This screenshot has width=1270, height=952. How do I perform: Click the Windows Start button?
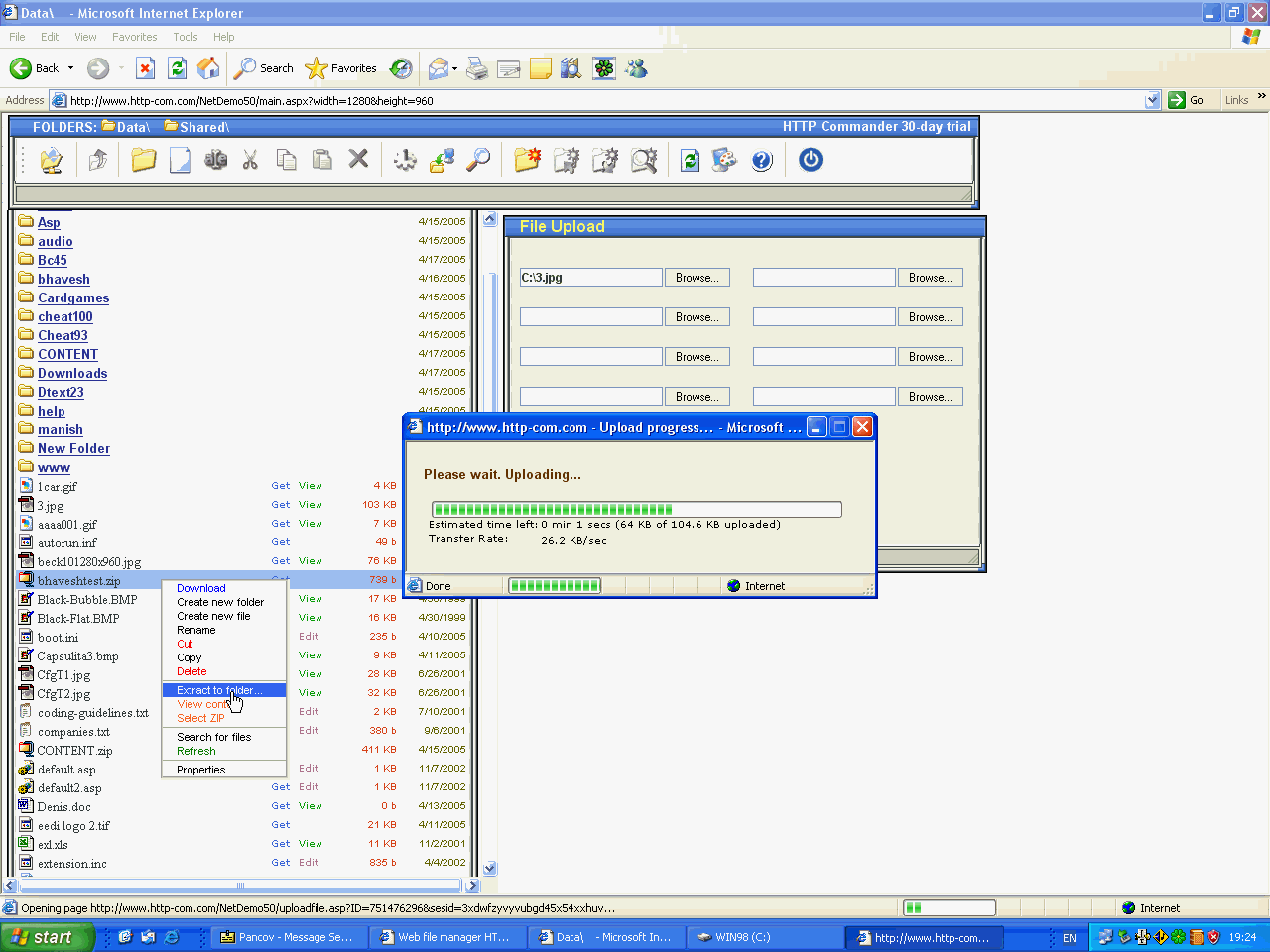[47, 937]
